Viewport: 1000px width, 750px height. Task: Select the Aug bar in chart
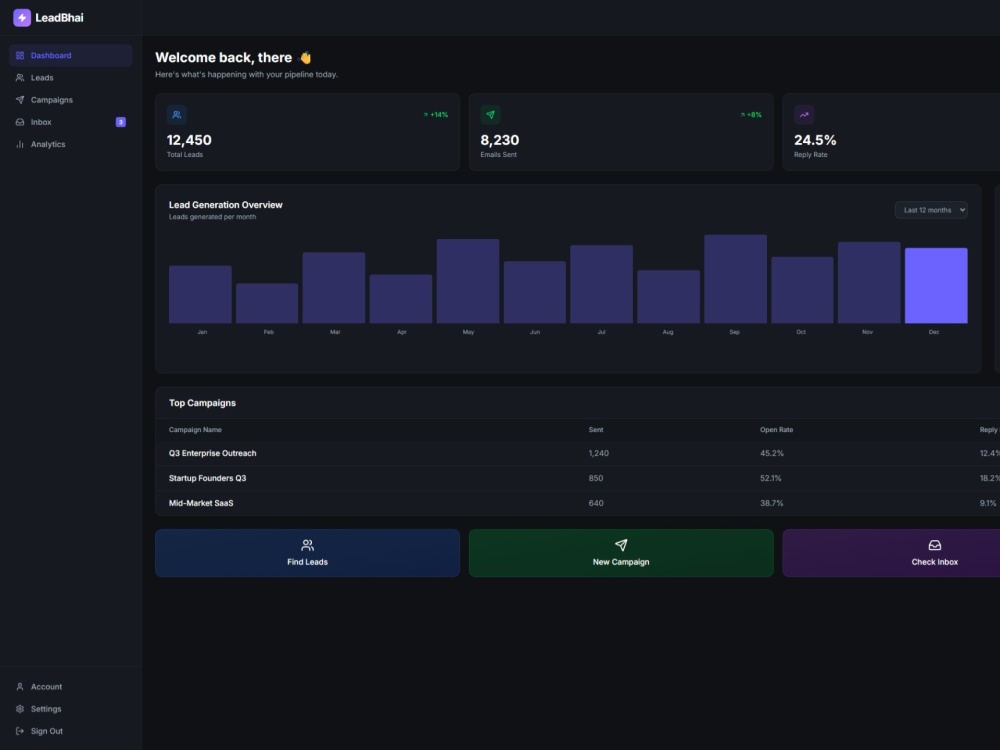point(668,297)
